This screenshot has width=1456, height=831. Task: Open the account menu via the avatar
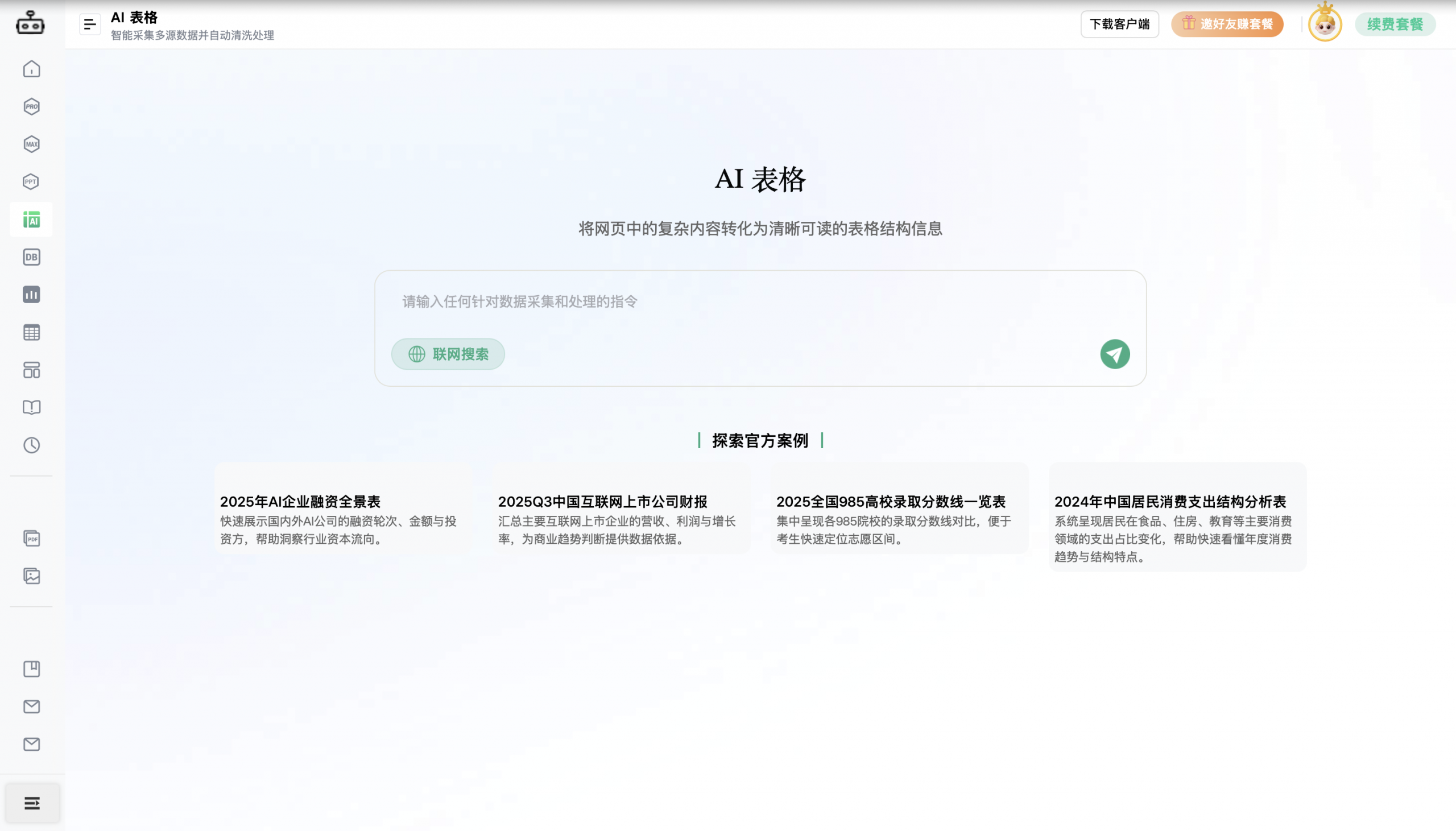[1323, 24]
